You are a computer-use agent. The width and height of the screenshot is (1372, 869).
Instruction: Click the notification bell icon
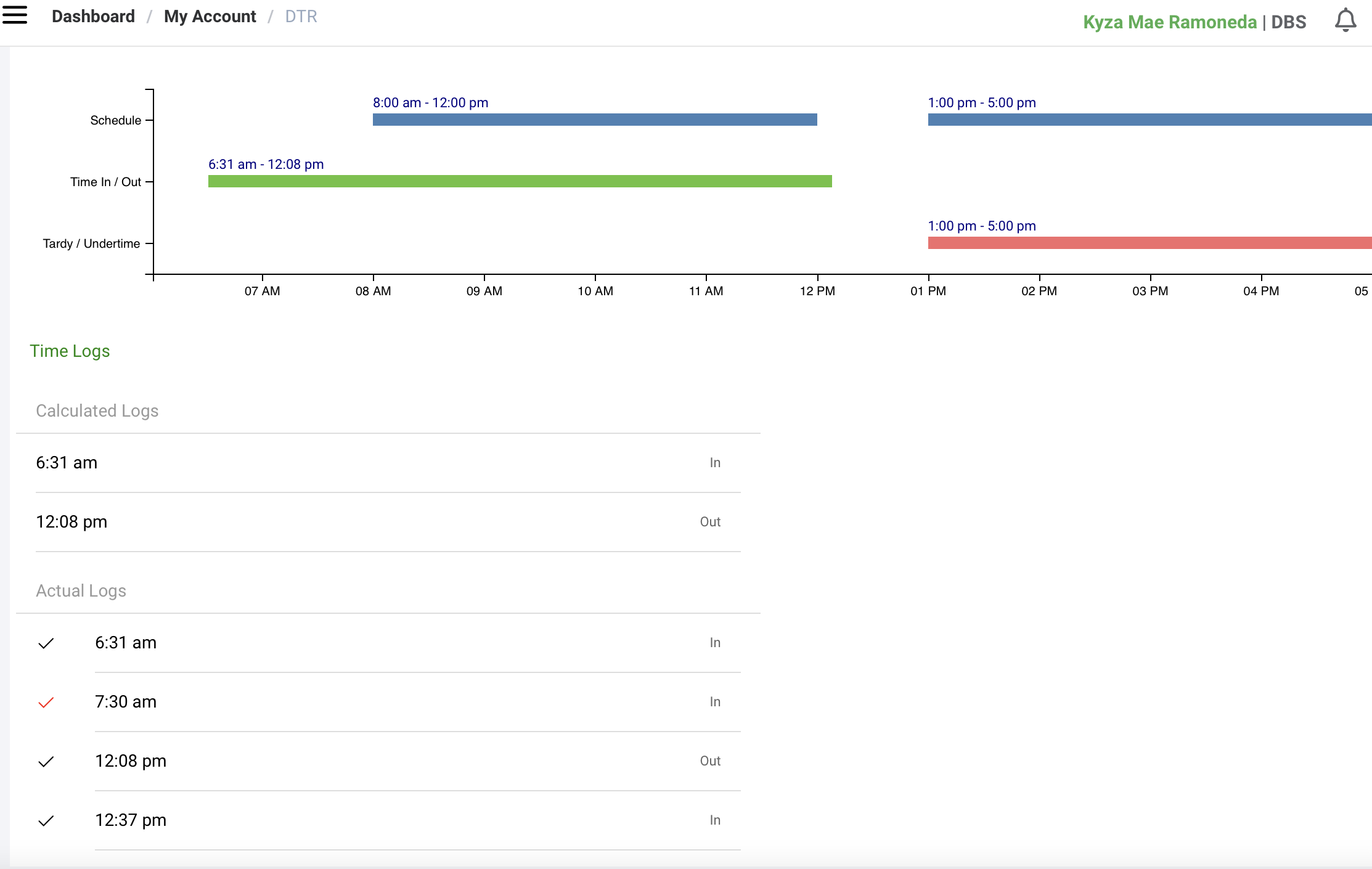(x=1345, y=21)
